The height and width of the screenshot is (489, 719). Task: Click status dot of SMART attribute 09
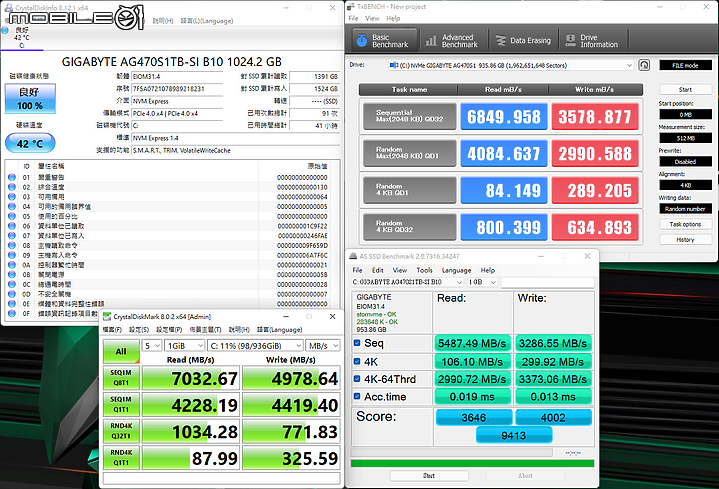point(12,256)
